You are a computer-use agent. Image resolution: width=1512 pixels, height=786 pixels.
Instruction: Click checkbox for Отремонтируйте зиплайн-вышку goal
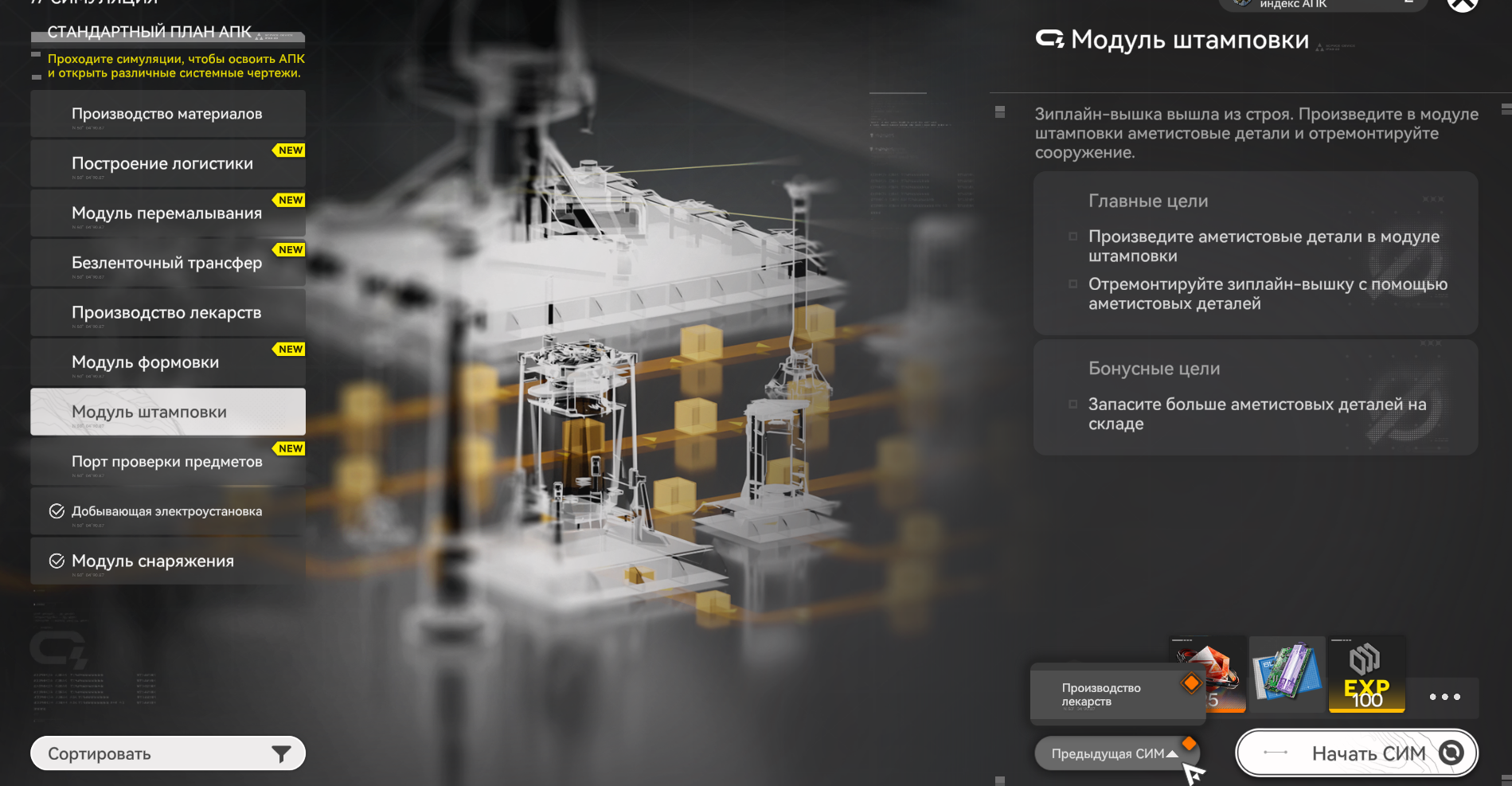1072,284
